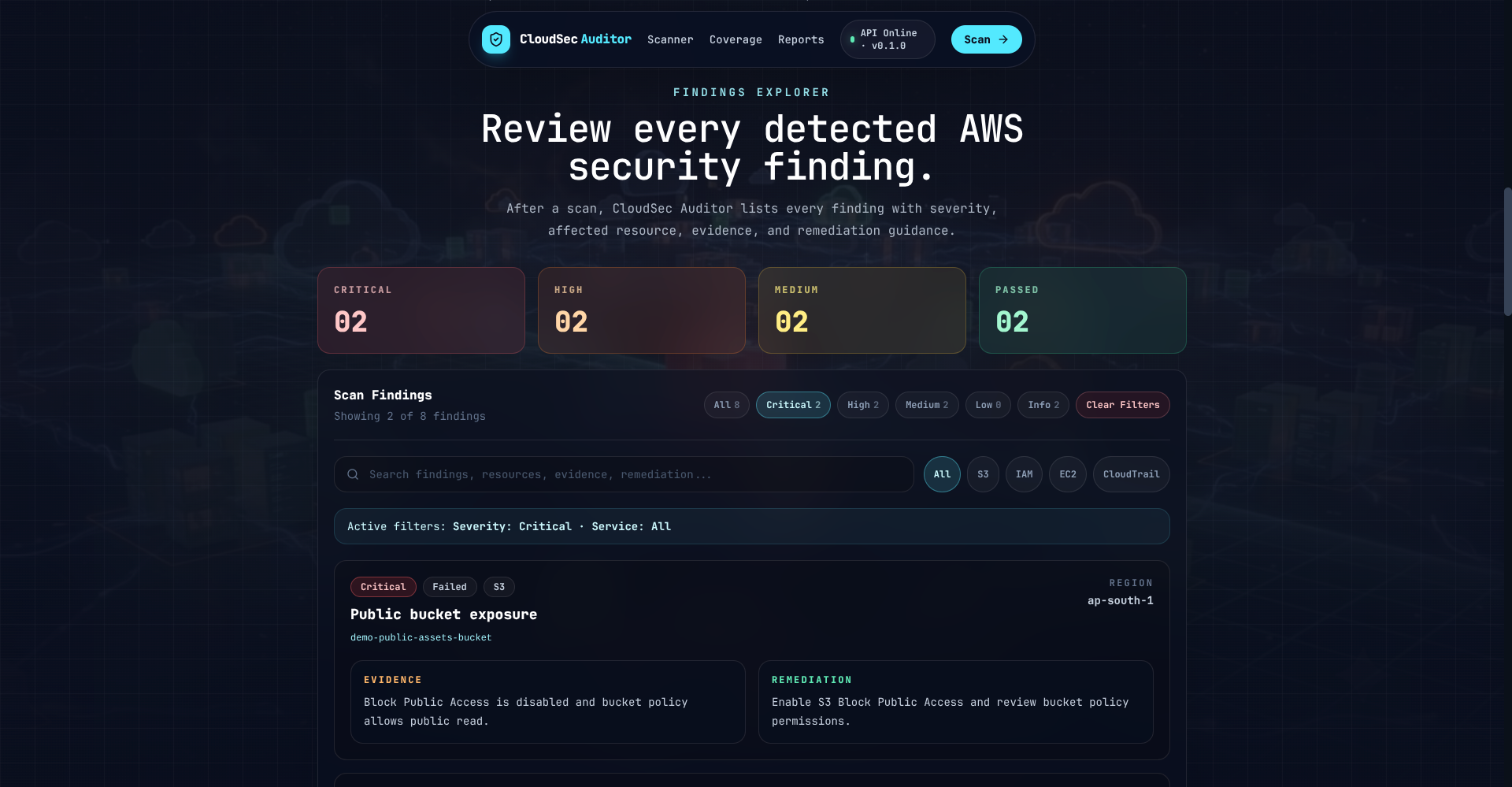Click the page vertical scrollbar thumb
Image resolution: width=1512 pixels, height=787 pixels.
(x=1507, y=252)
